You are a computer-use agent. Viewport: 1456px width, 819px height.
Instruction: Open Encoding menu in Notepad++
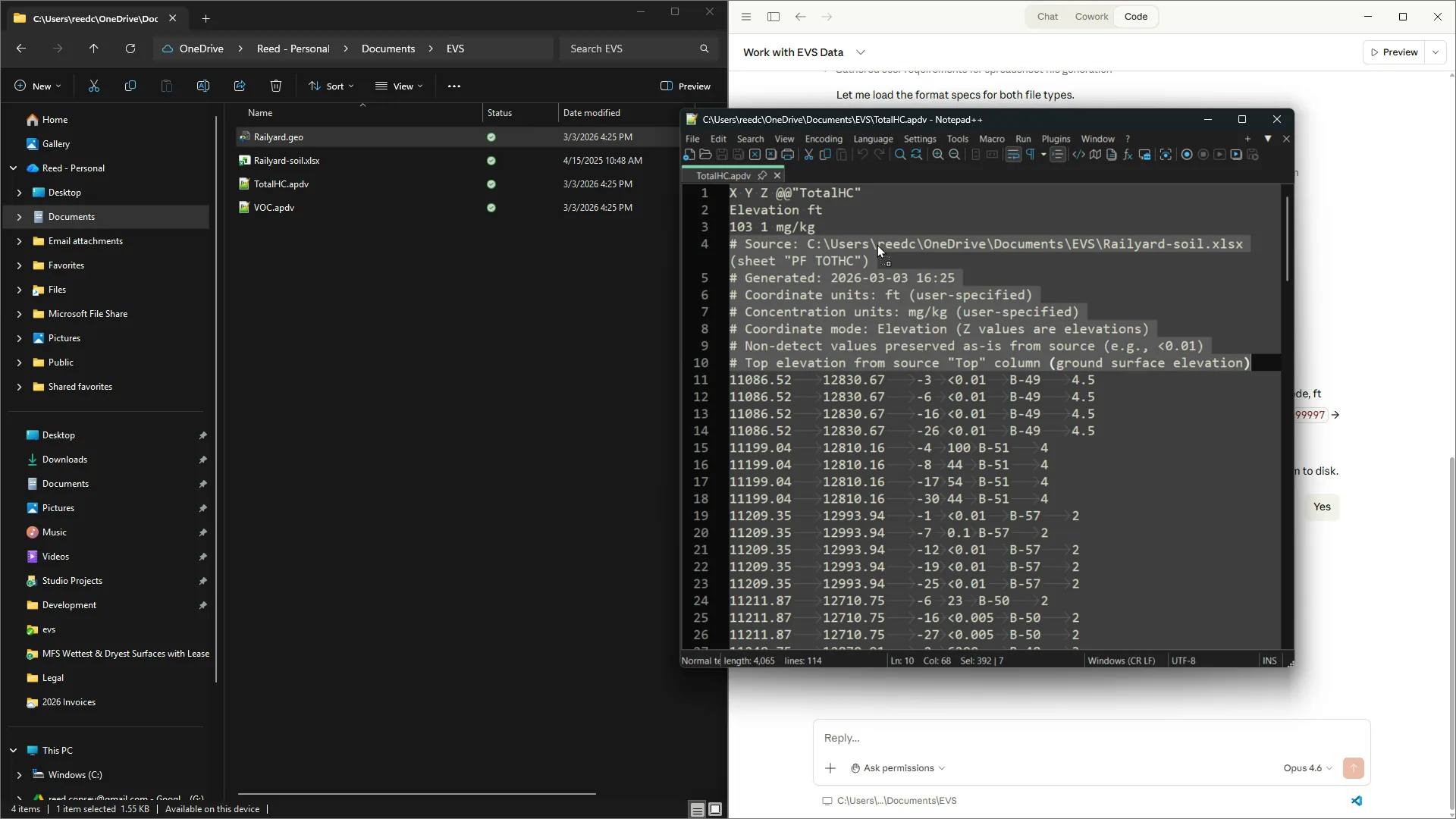(x=824, y=140)
